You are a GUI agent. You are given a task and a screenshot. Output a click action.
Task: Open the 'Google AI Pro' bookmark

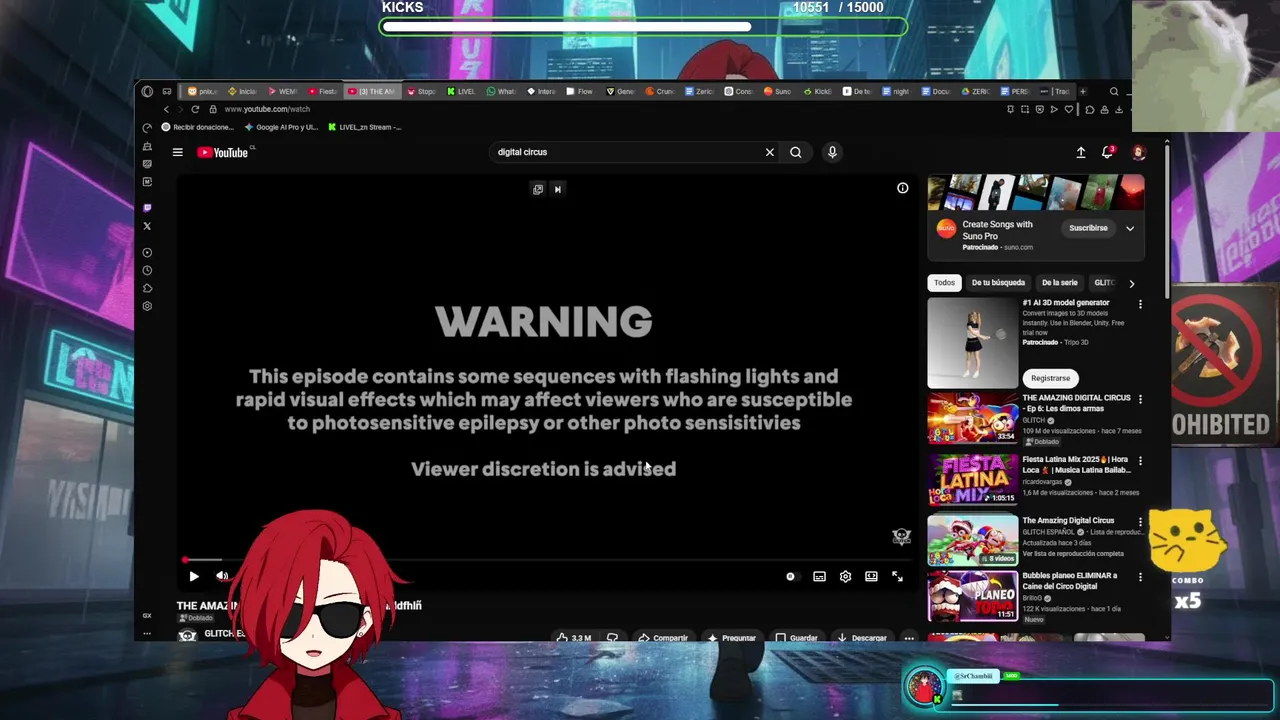282,127
